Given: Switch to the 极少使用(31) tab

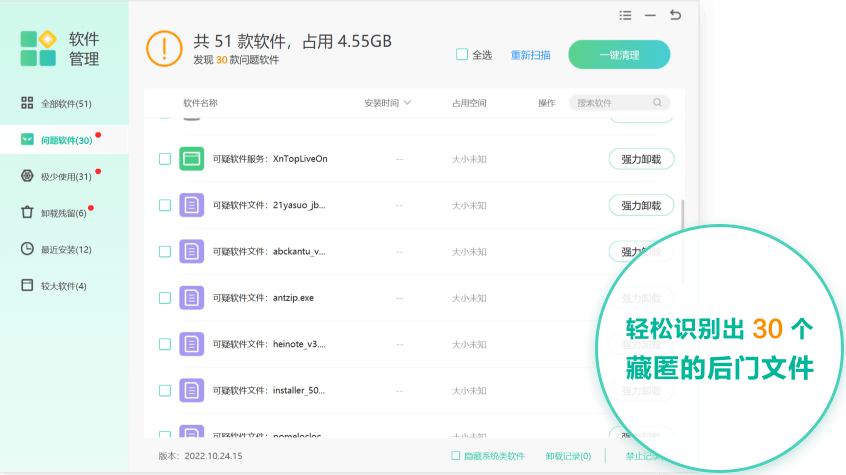Looking at the screenshot, I should pos(65,177).
